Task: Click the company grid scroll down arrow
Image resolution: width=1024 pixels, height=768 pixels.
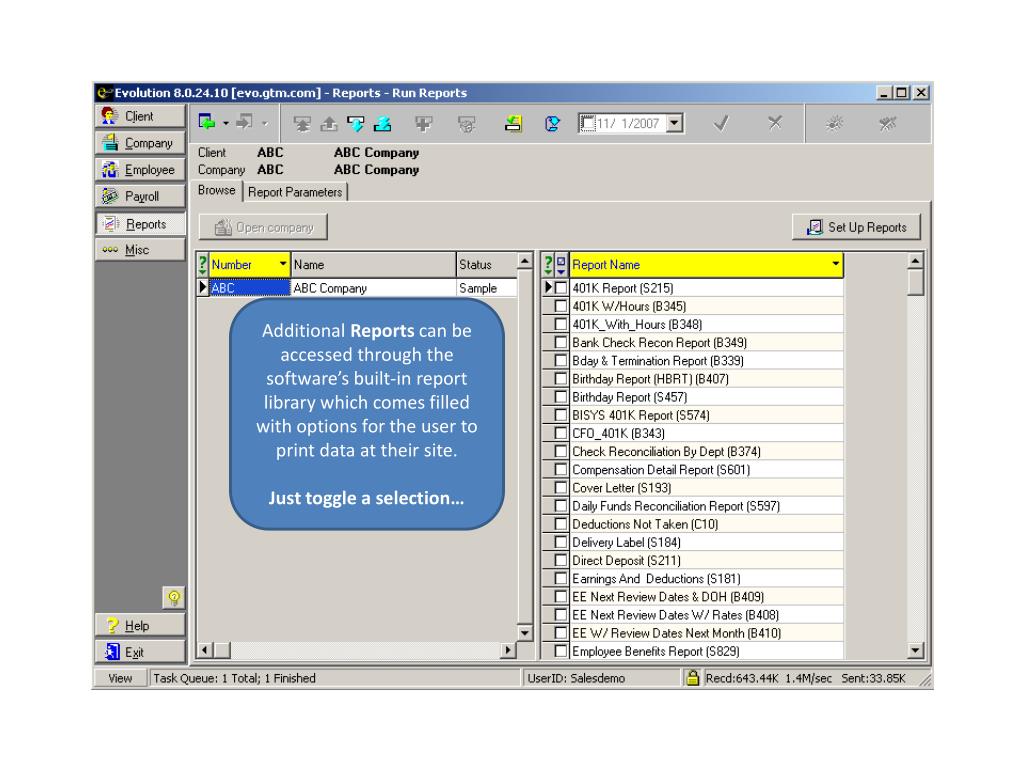Action: pyautogui.click(x=525, y=633)
